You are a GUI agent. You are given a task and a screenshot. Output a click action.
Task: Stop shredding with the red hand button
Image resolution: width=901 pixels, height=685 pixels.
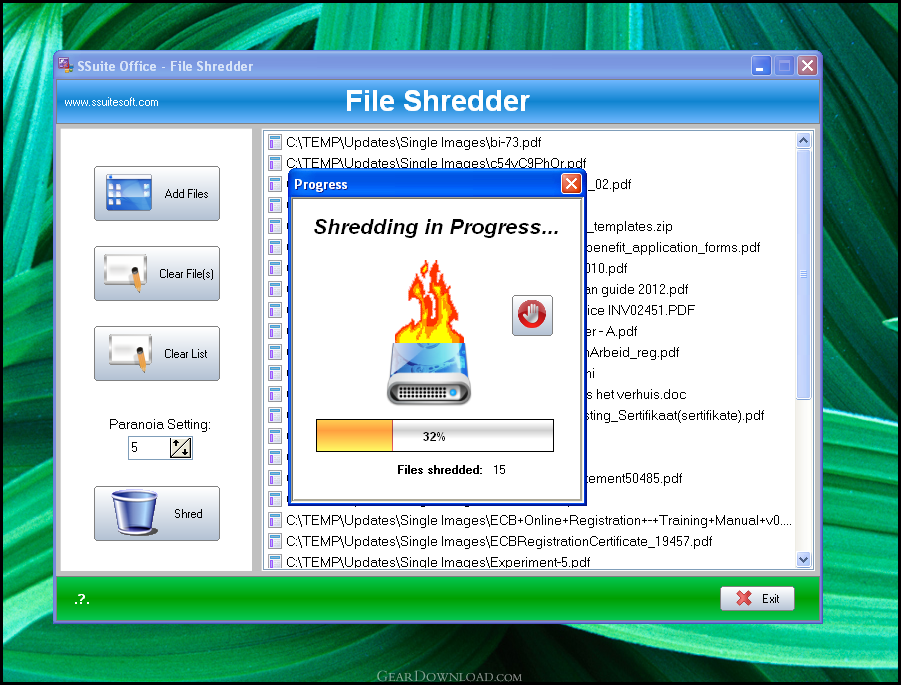tap(532, 315)
